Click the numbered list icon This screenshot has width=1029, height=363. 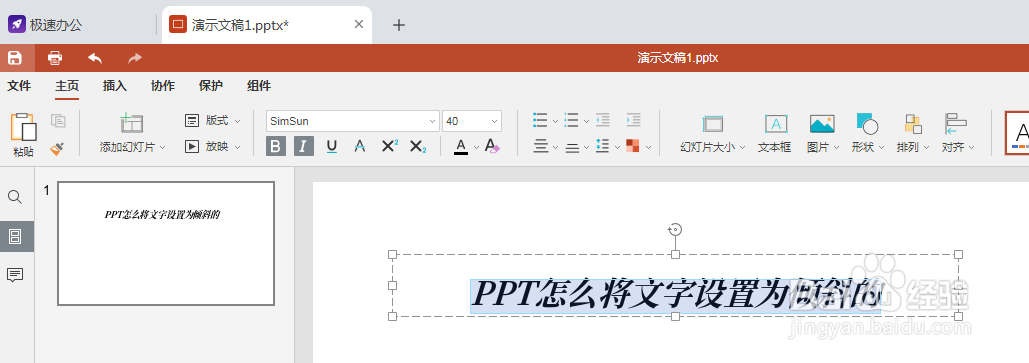click(x=572, y=120)
